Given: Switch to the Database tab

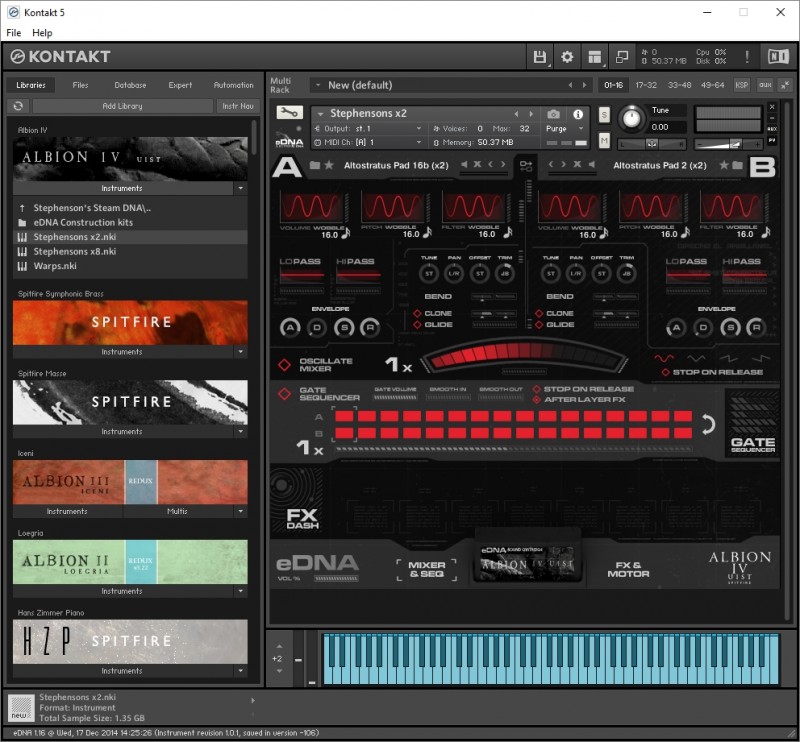Looking at the screenshot, I should pos(129,85).
